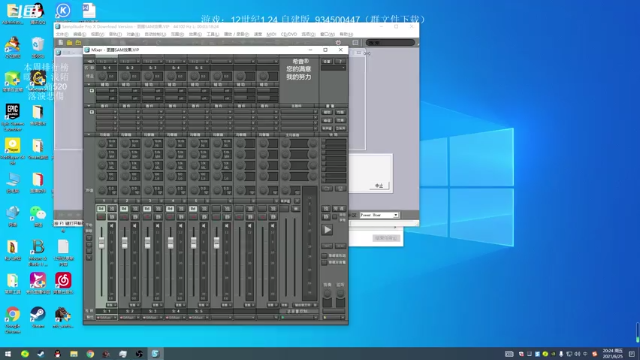Screen dimensions: 640x360
Task: Tick the upper checkbox below the mixer play button
Action: (324, 256)
